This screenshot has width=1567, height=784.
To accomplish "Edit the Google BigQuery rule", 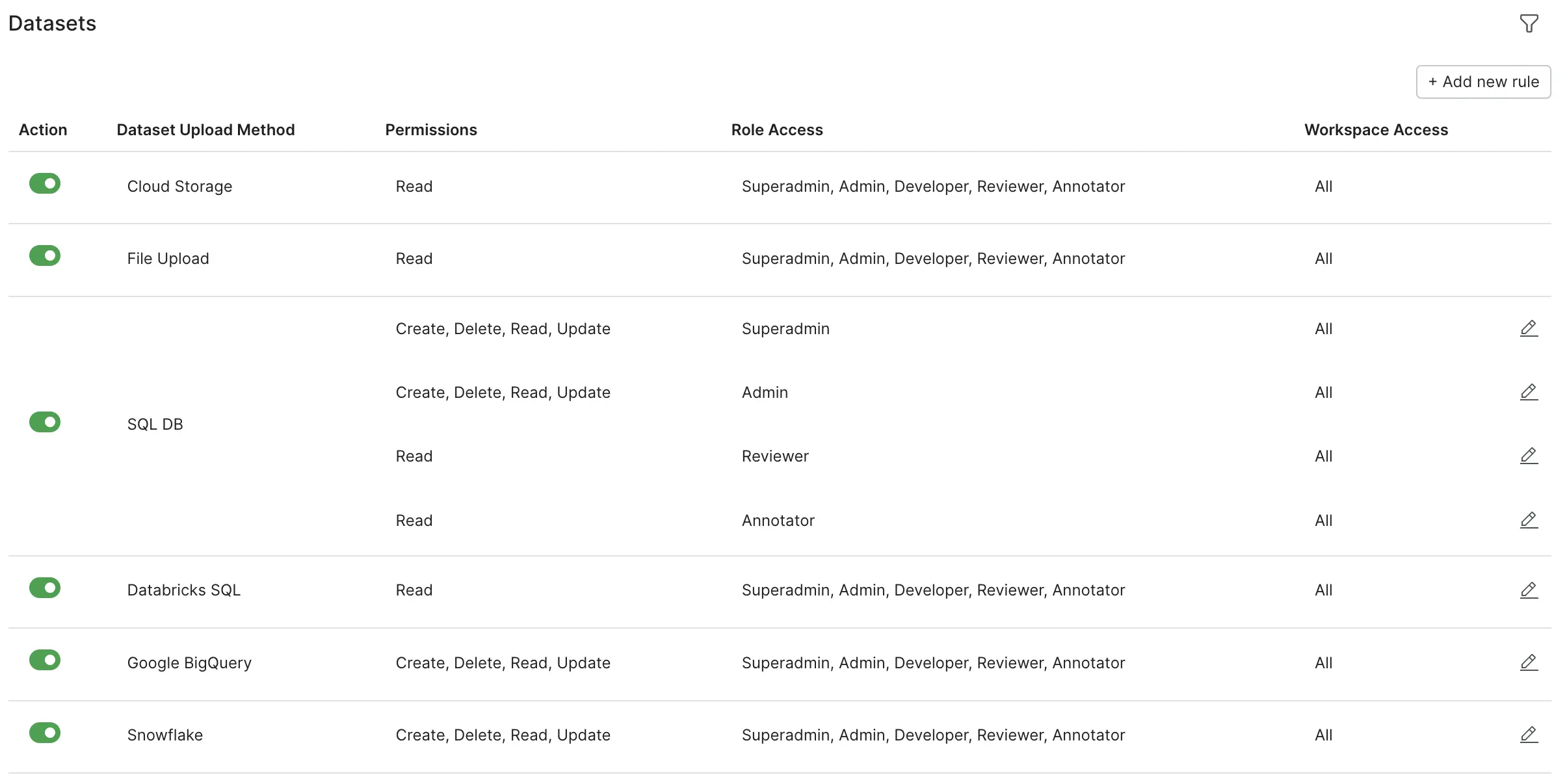I will pyautogui.click(x=1529, y=662).
